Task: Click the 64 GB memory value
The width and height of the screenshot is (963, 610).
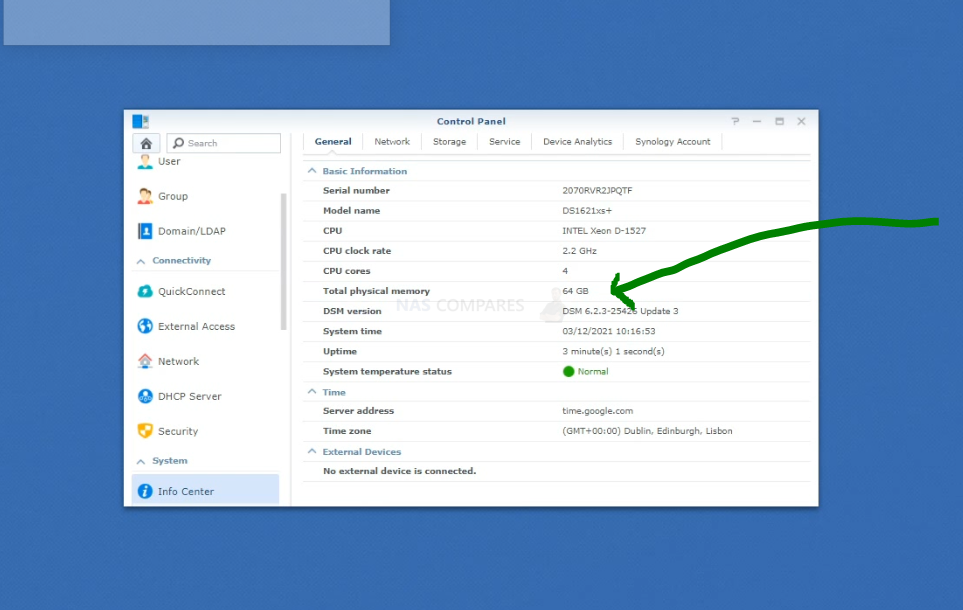Action: coord(575,291)
